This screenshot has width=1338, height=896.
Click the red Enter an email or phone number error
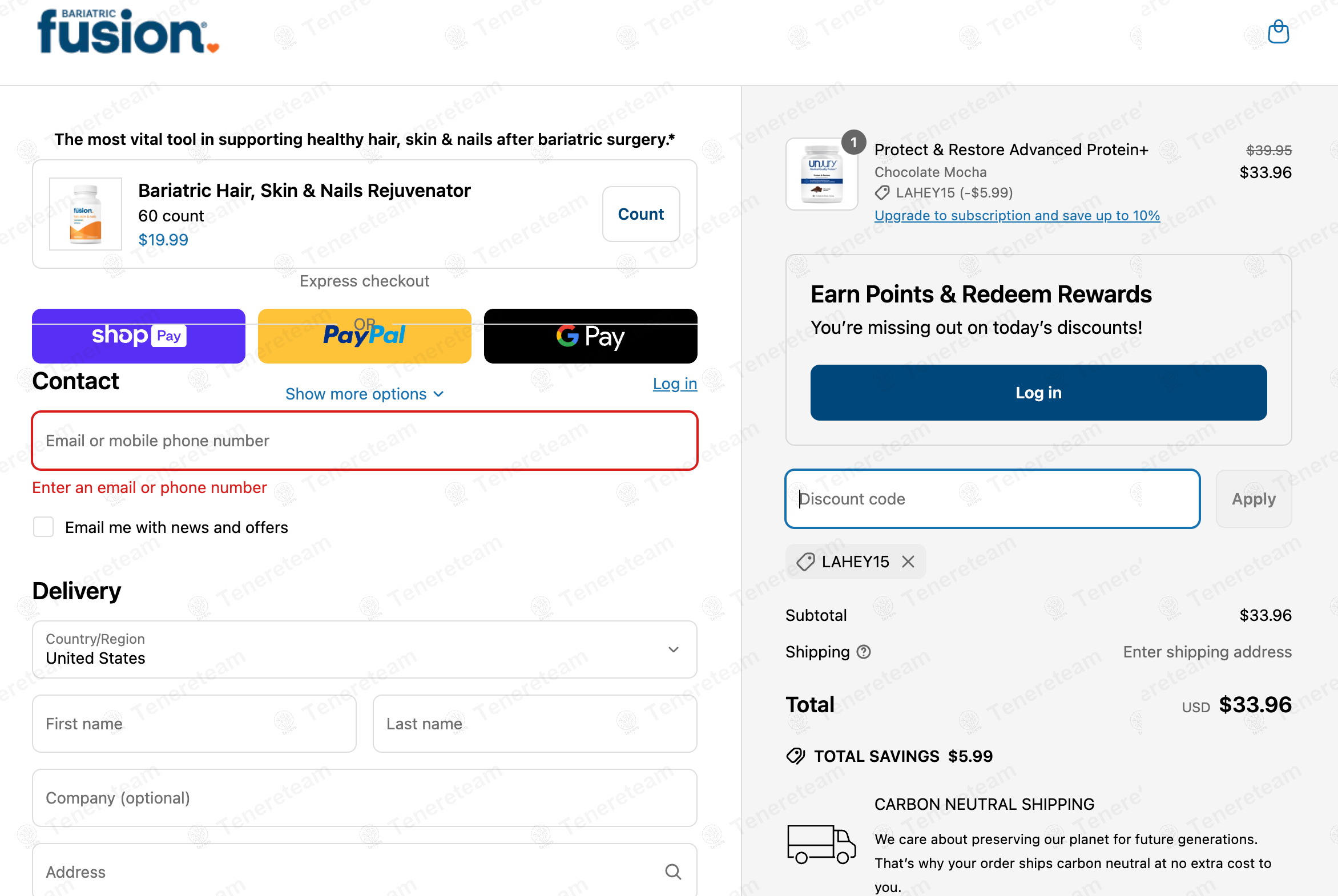150,487
